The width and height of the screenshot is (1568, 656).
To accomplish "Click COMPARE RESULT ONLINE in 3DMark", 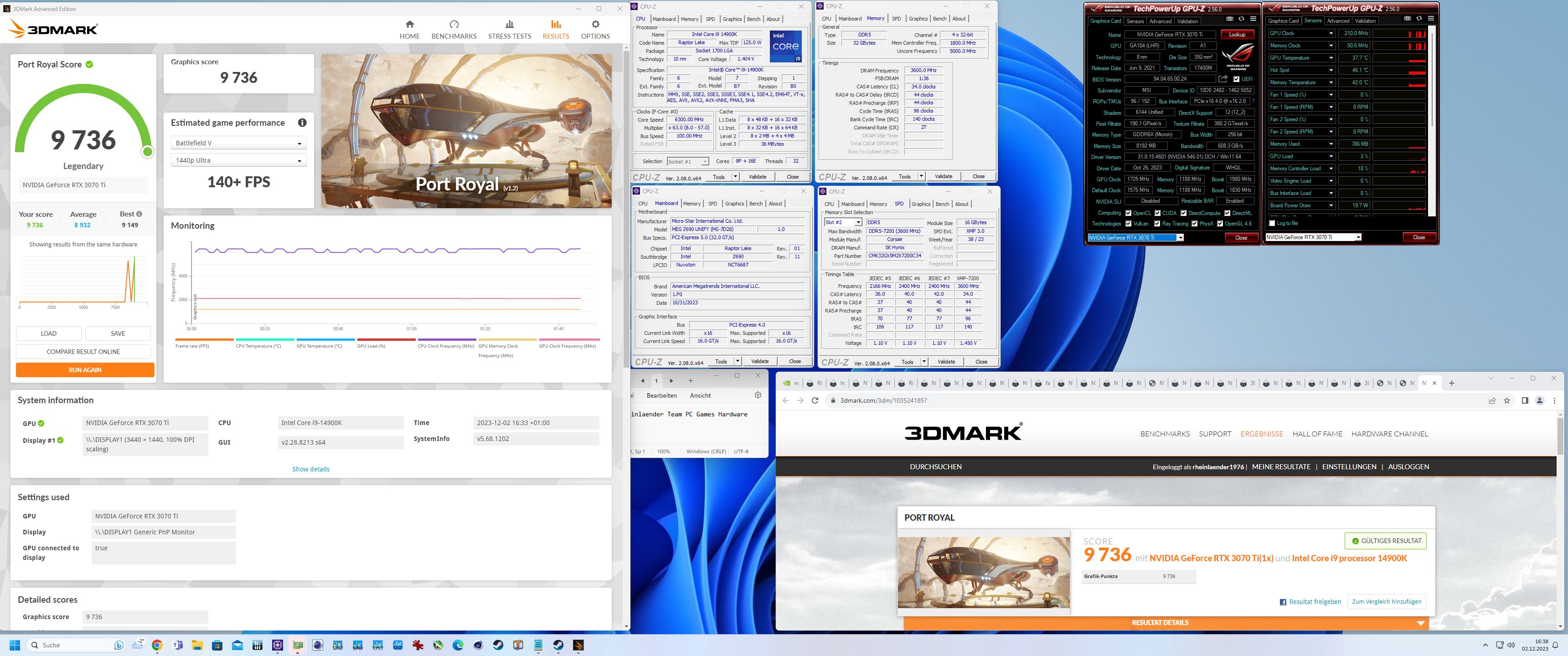I will coord(83,352).
